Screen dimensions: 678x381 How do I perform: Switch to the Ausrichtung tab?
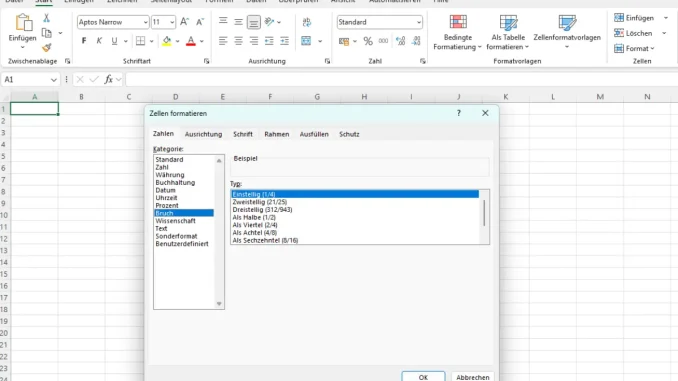coord(203,134)
